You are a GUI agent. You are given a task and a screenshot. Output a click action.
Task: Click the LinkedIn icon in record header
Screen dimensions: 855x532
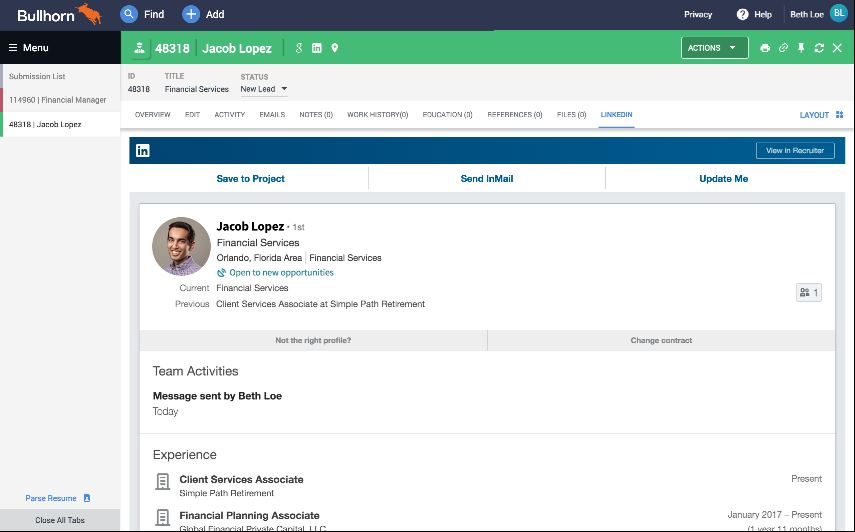pyautogui.click(x=317, y=48)
